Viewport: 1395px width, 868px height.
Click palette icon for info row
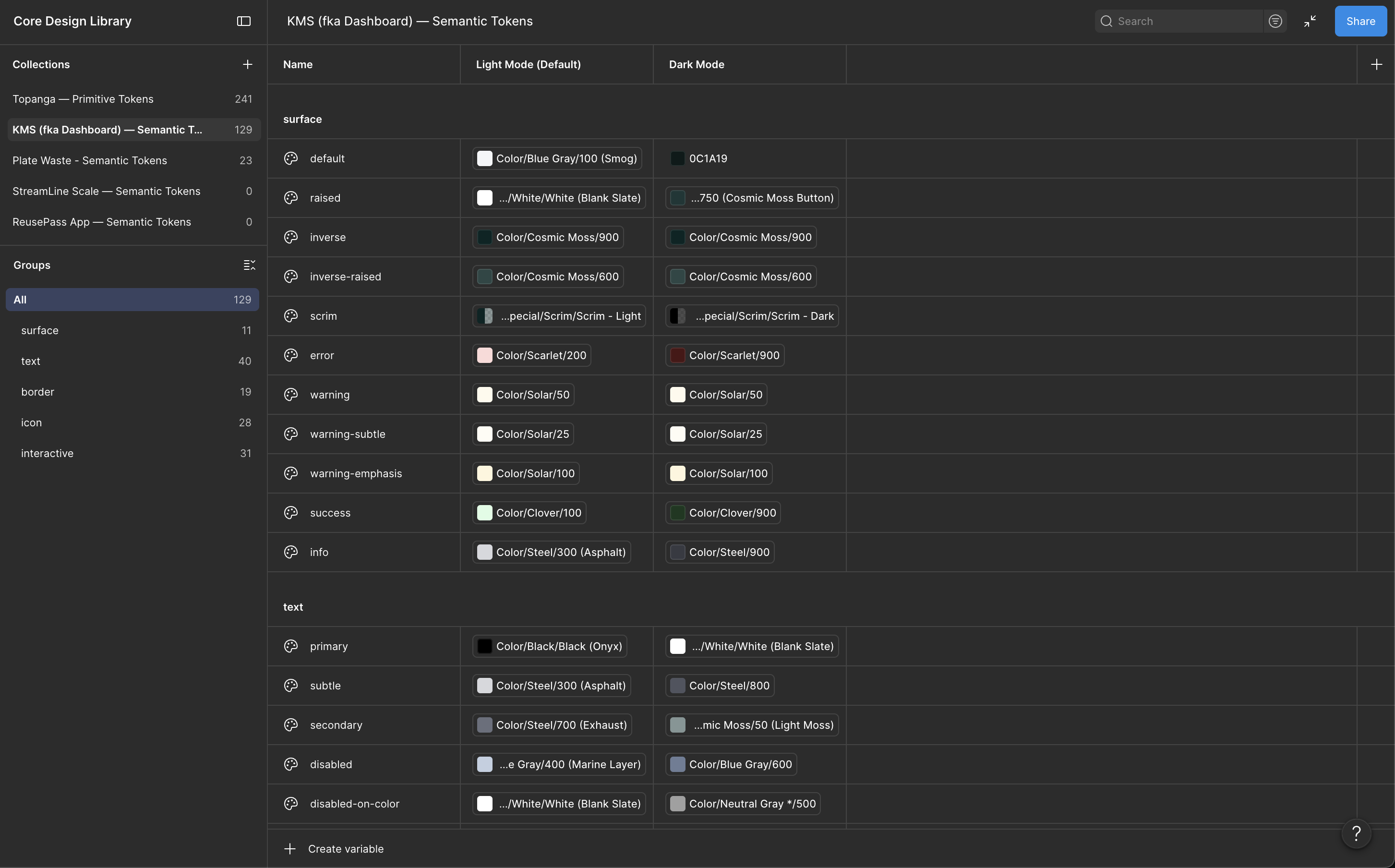click(291, 552)
